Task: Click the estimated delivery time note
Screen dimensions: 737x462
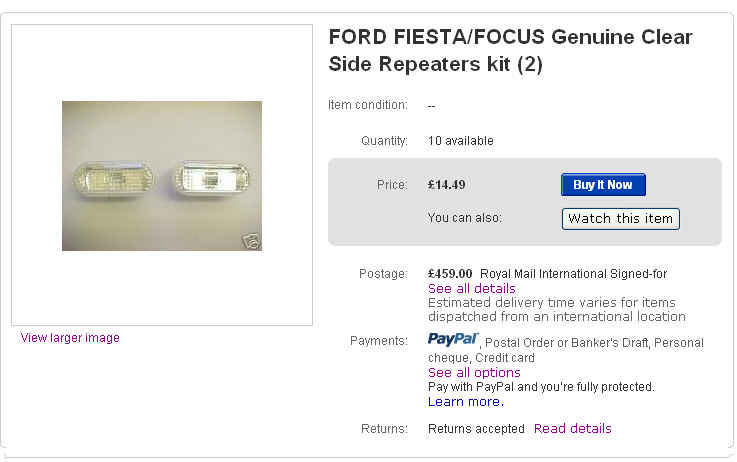Action: (556, 309)
